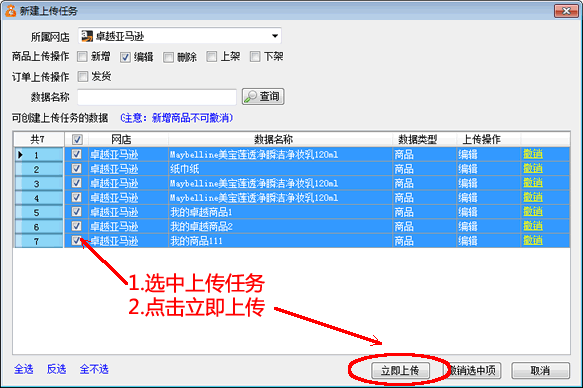Viewport: 583px width, 388px height.
Task: Click the magnifier icon on 查询 button
Action: click(x=250, y=97)
